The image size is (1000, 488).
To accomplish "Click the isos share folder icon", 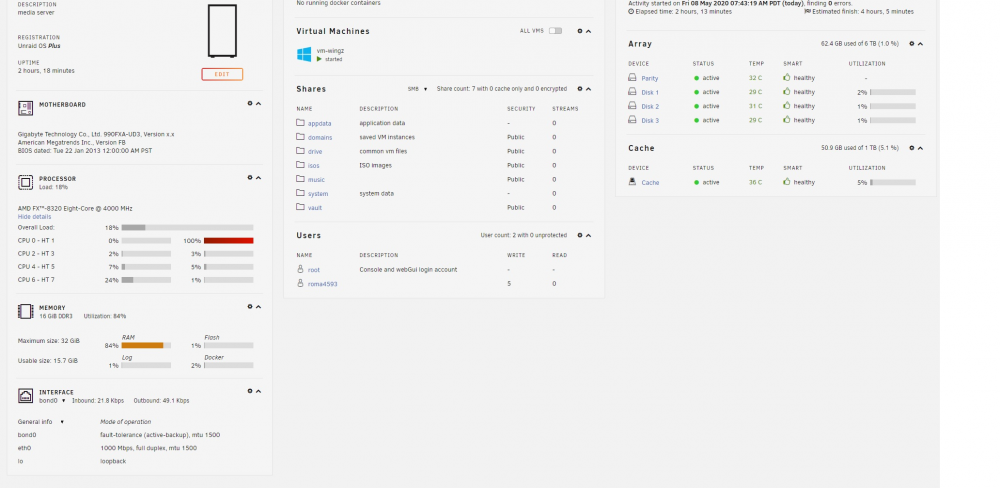I will coord(300,165).
